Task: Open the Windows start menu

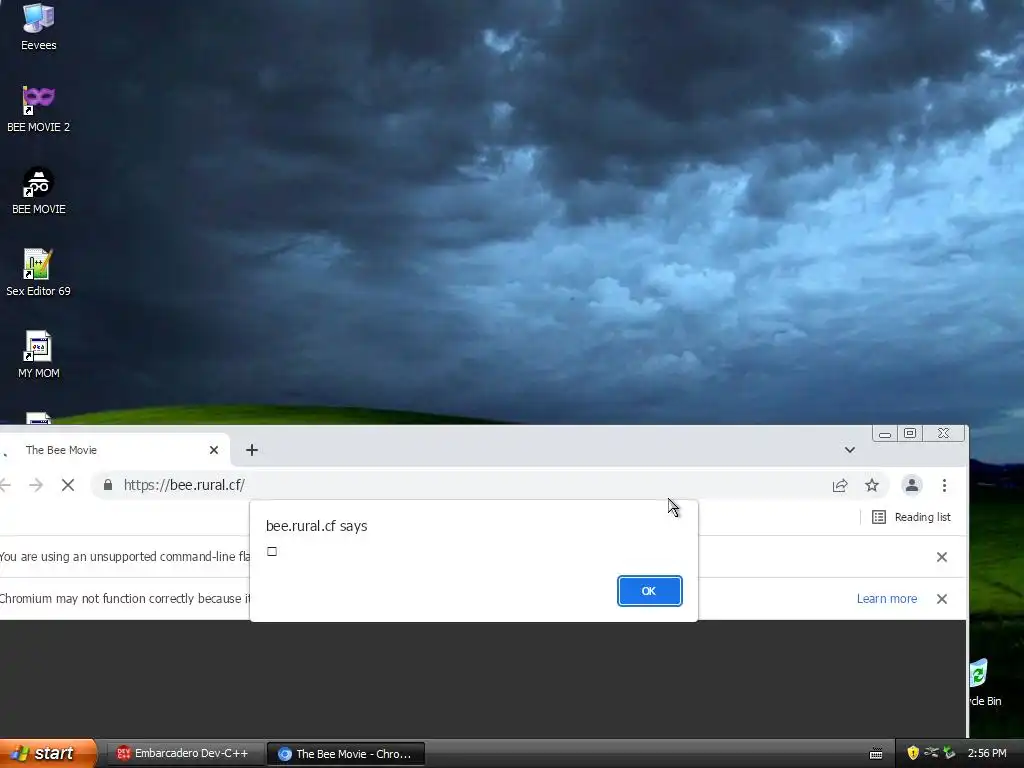Action: tap(48, 754)
